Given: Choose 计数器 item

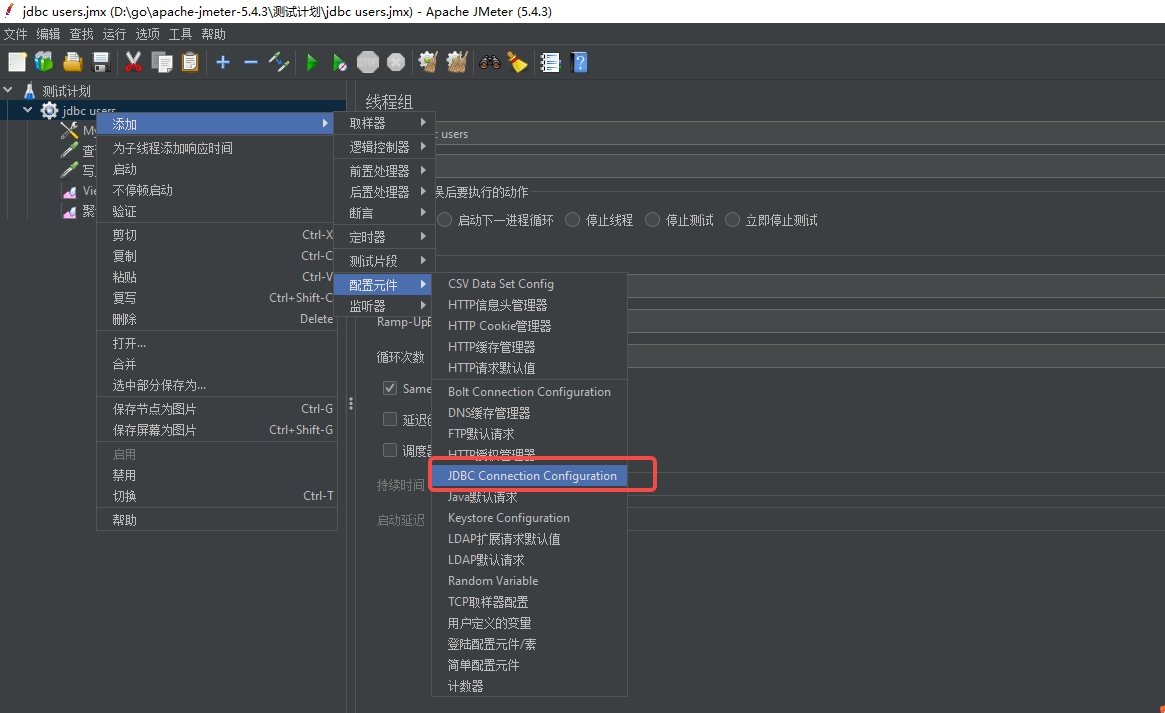Looking at the screenshot, I should point(529,686).
